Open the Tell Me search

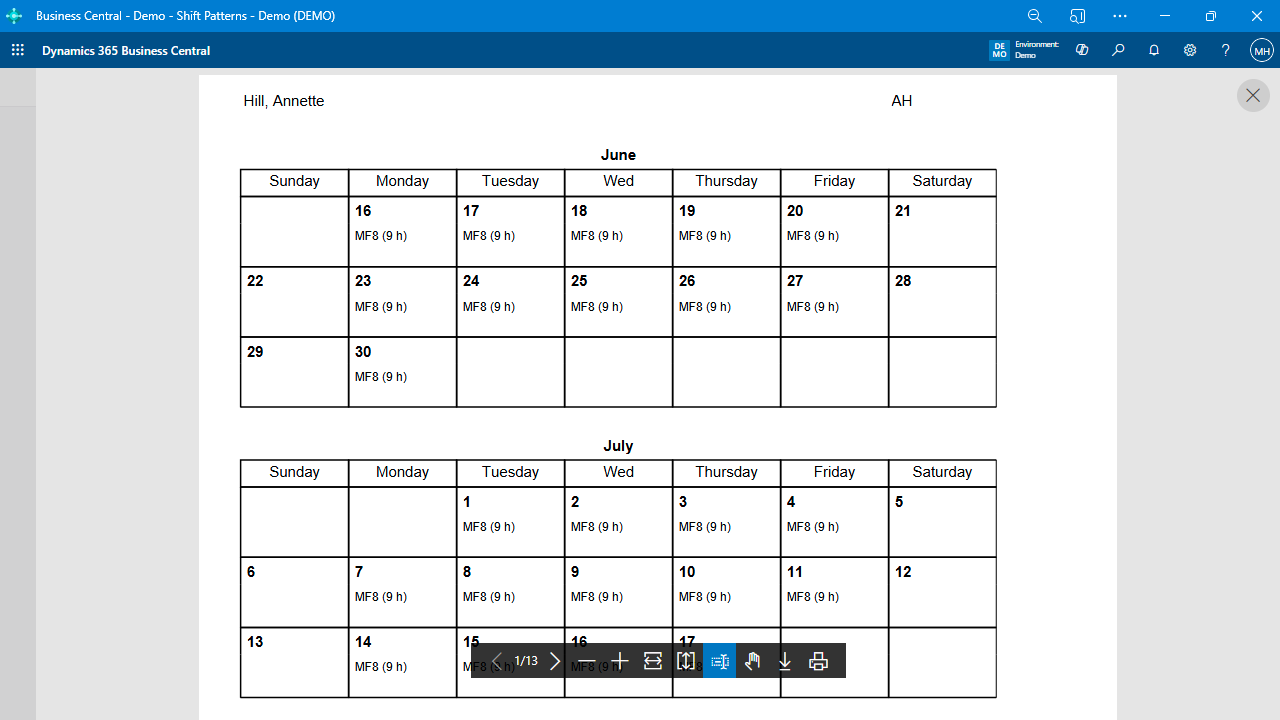1118,50
